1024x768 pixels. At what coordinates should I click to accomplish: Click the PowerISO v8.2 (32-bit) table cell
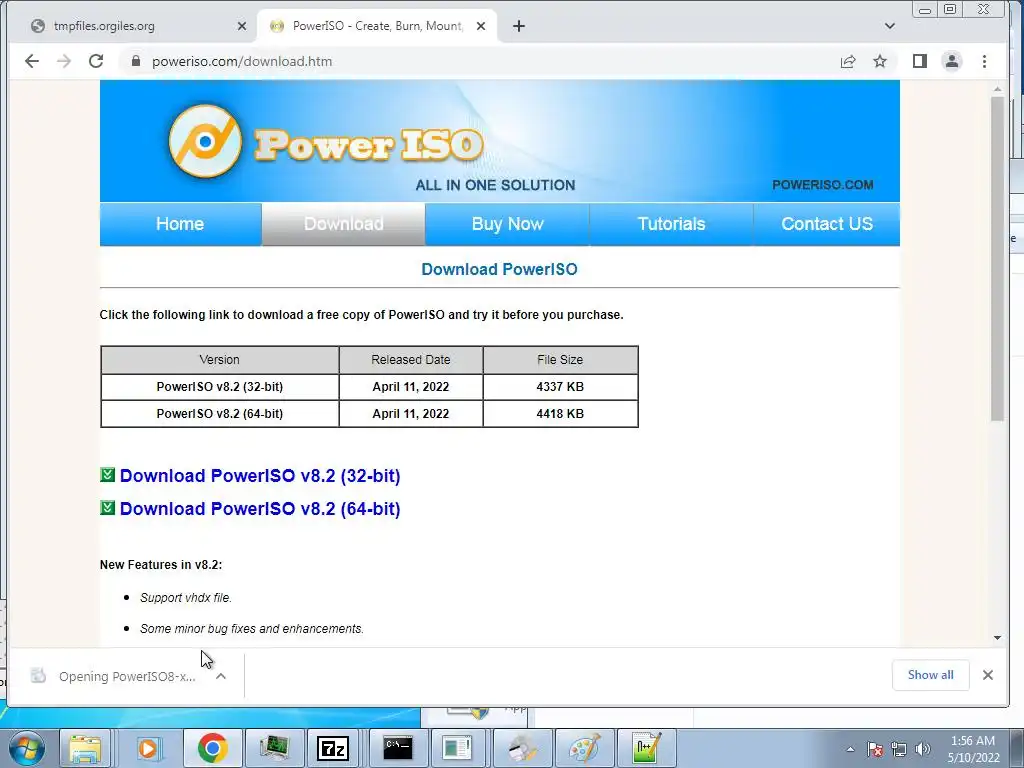[219, 387]
